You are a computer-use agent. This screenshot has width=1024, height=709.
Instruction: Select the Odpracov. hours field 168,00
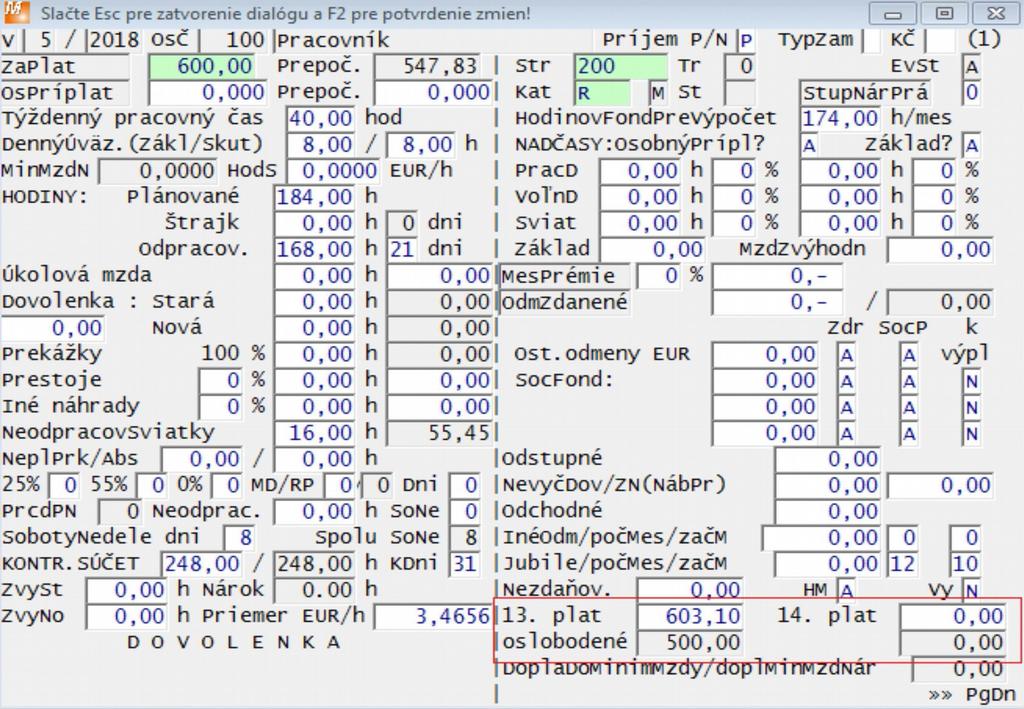tap(315, 249)
